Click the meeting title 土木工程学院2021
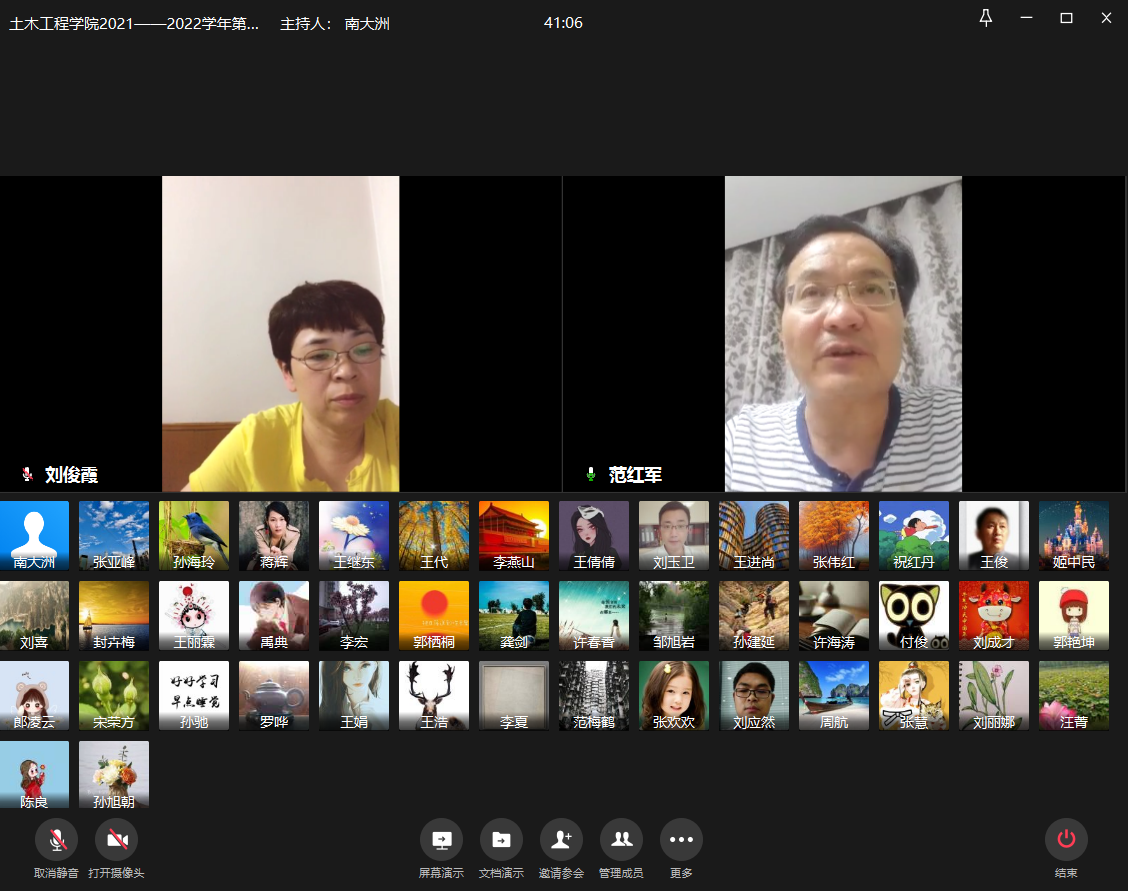 pyautogui.click(x=134, y=24)
